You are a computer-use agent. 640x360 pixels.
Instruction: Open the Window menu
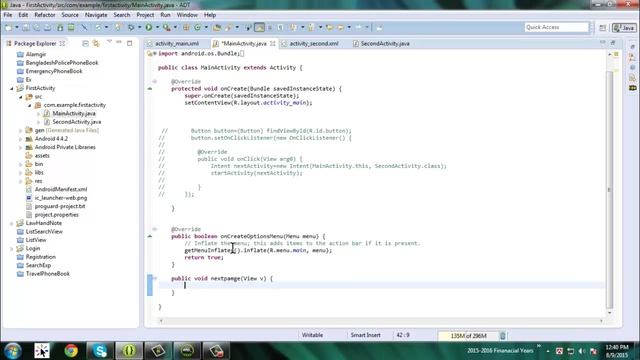[x=187, y=15]
